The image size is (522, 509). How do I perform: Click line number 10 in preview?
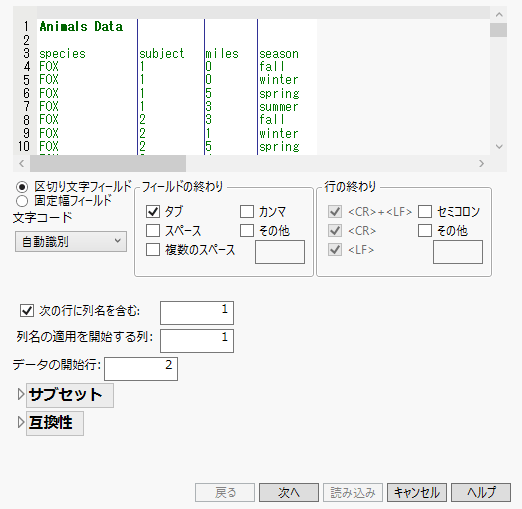coord(24,146)
